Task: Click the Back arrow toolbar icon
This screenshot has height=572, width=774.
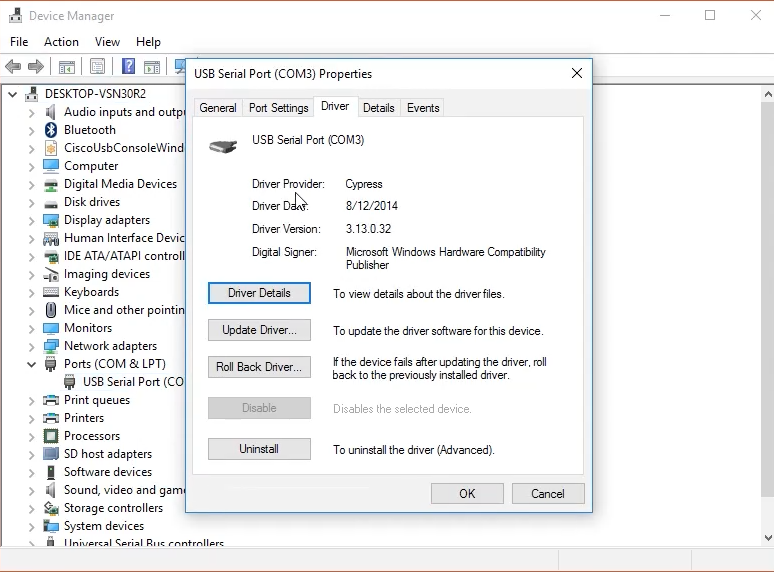Action: tap(13, 67)
